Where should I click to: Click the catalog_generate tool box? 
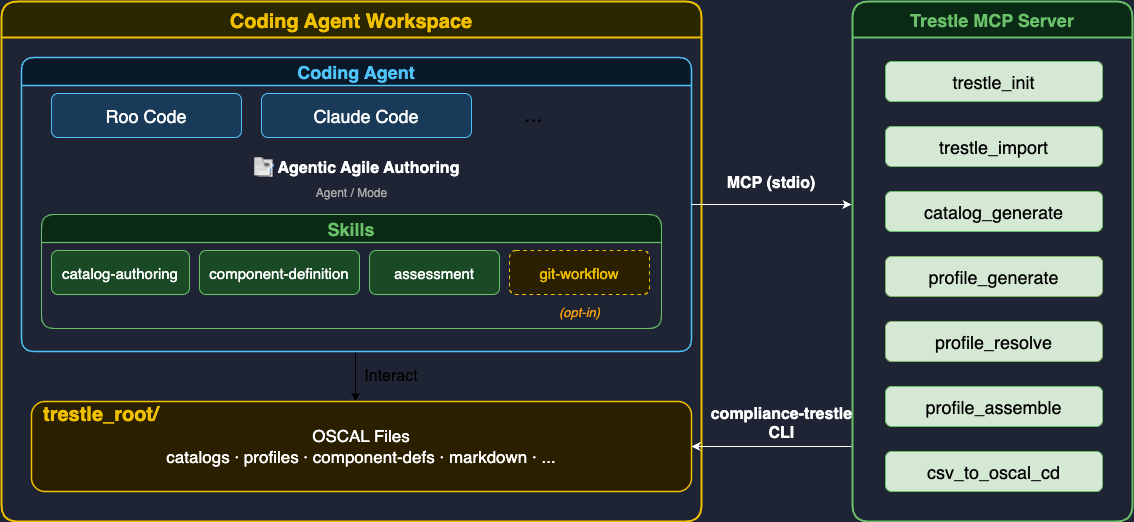[x=993, y=212]
